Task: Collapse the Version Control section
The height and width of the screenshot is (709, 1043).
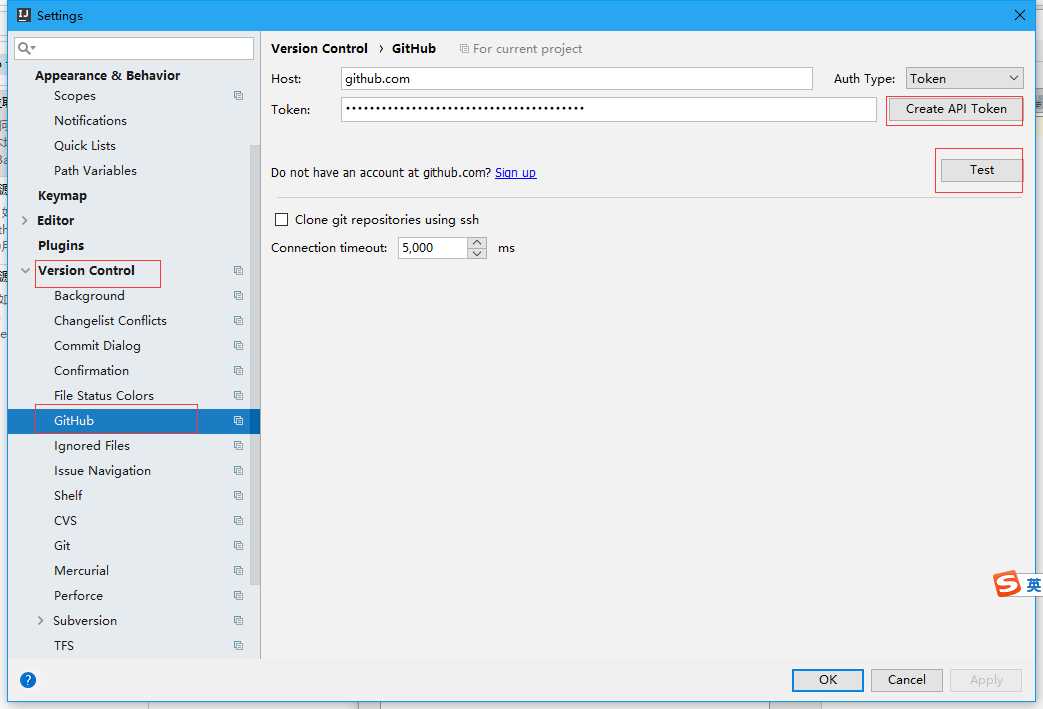Action: [25, 271]
